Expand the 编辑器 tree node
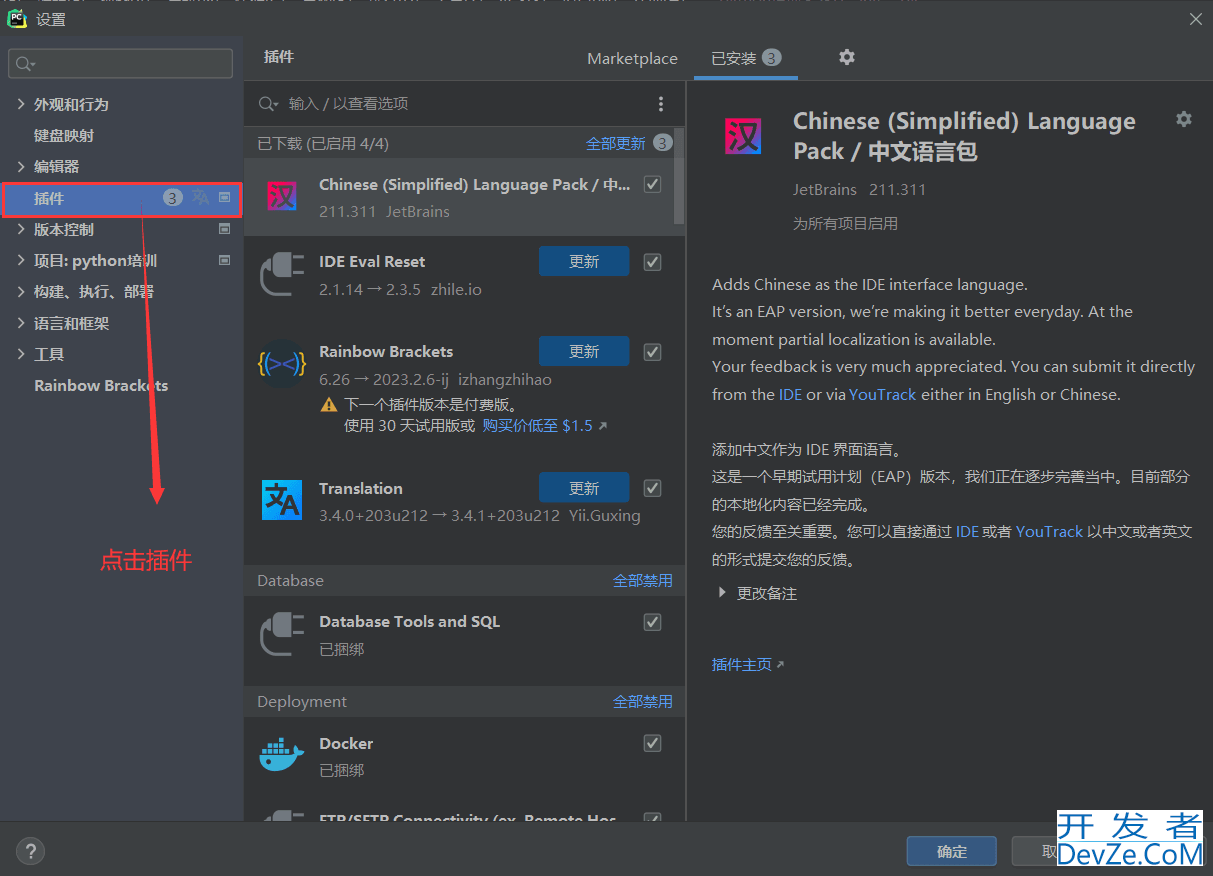The image size is (1213, 876). (21, 166)
